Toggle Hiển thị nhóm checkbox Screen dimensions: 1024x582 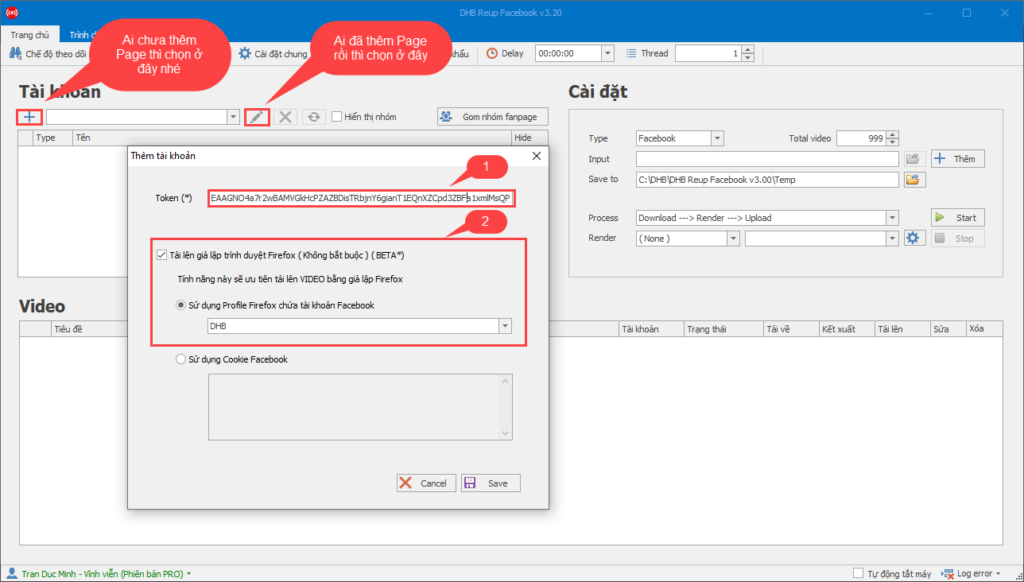(337, 117)
